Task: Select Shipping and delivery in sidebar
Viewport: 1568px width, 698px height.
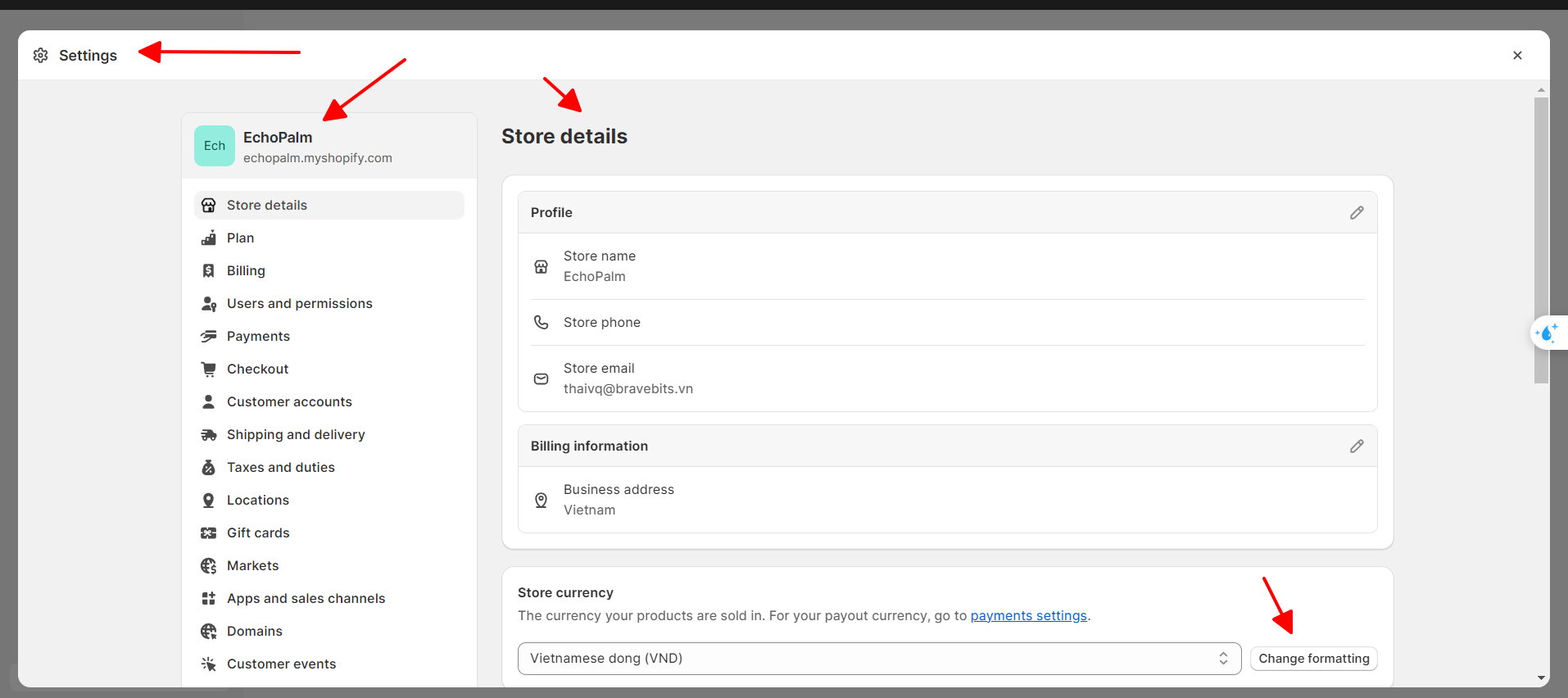Action: pyautogui.click(x=296, y=435)
